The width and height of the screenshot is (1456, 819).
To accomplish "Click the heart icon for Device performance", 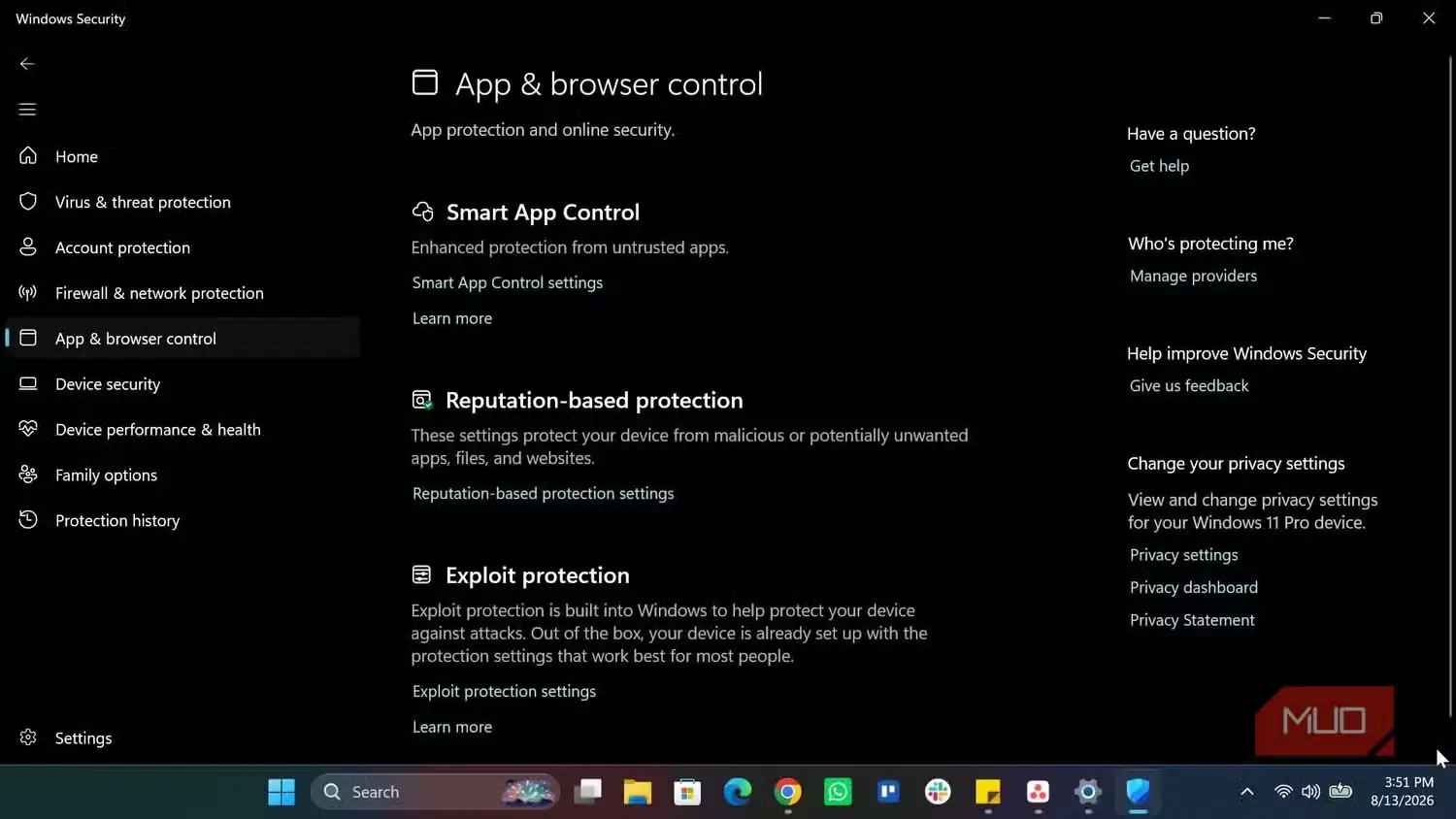I will point(28,428).
